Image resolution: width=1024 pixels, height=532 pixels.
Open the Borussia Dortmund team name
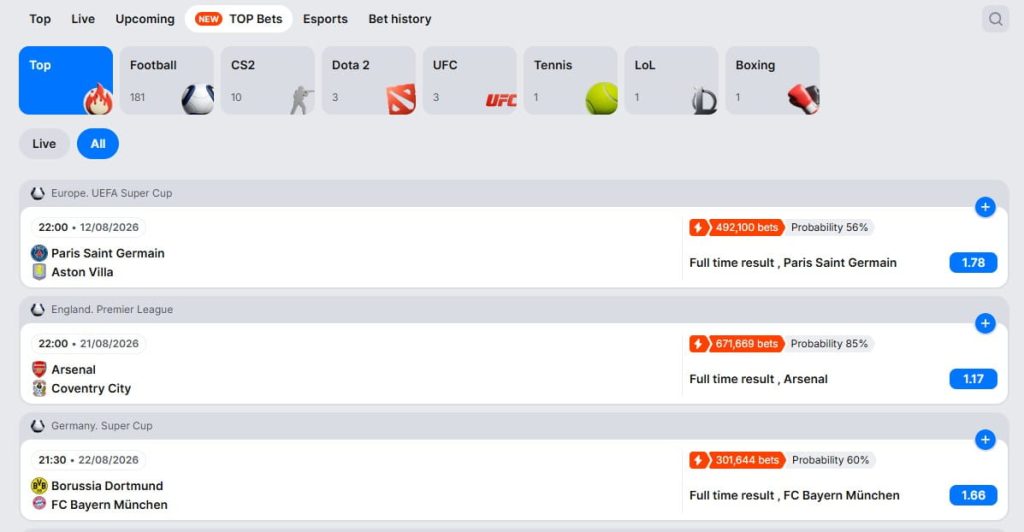107,485
